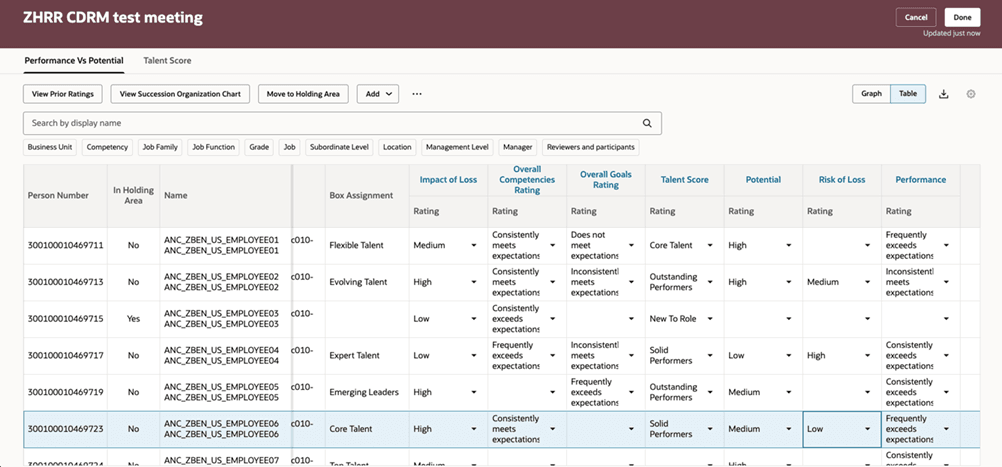The image size is (1002, 467).
Task: Open Risk of Loss dropdown showing Low
Action: tap(867, 429)
